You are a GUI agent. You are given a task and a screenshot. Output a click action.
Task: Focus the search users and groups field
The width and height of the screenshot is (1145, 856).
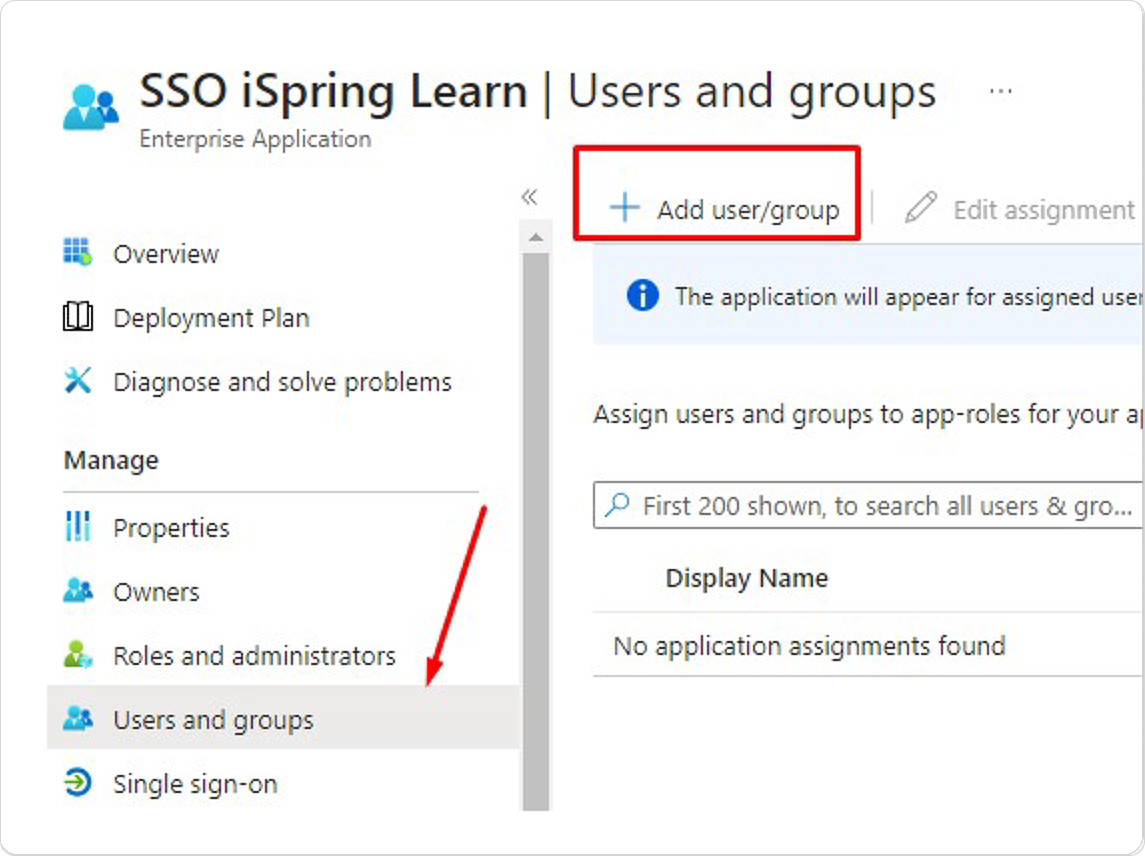[x=868, y=505]
